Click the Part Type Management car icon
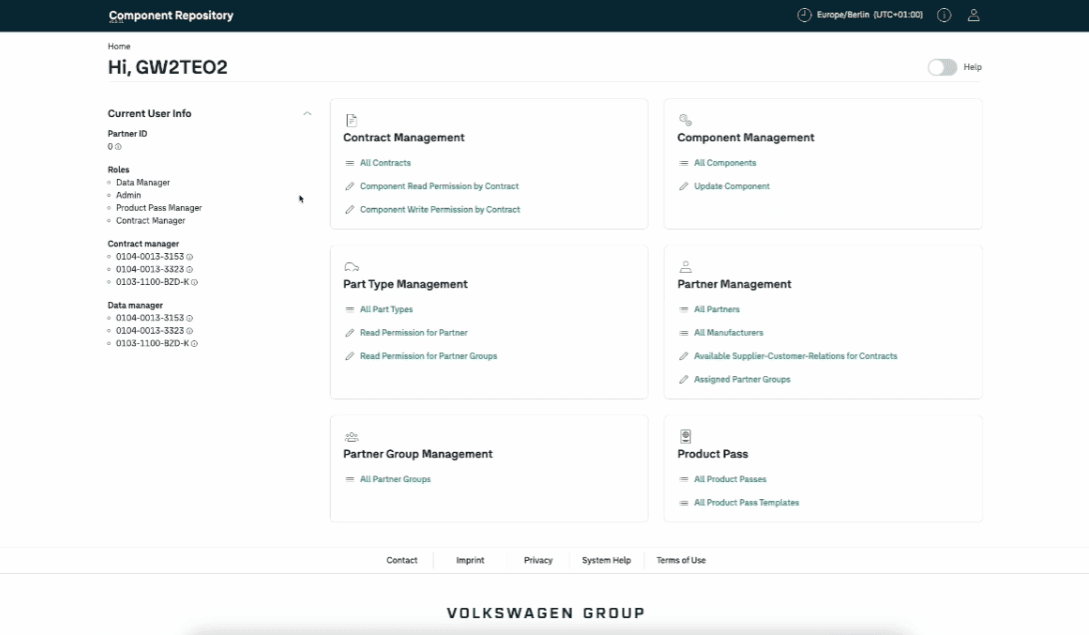The height and width of the screenshot is (635, 1089). coord(351,267)
